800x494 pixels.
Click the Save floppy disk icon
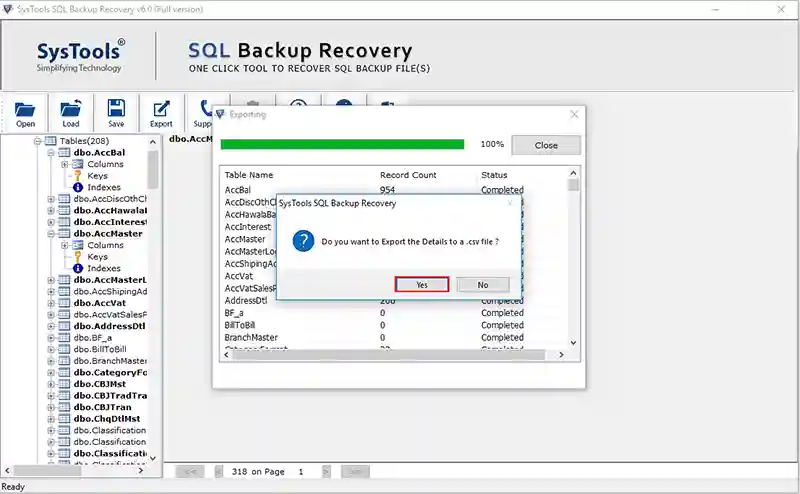116,109
